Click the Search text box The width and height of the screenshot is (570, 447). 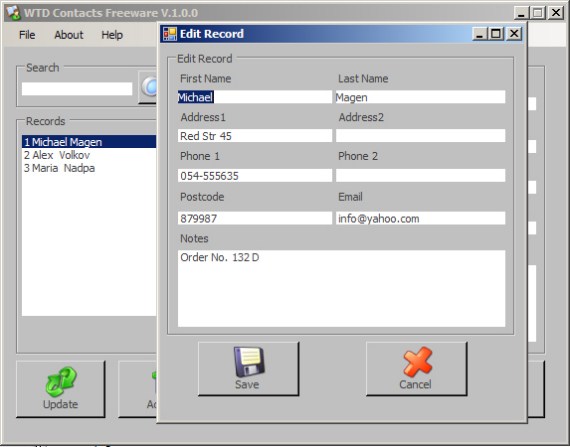pyautogui.click(x=77, y=89)
